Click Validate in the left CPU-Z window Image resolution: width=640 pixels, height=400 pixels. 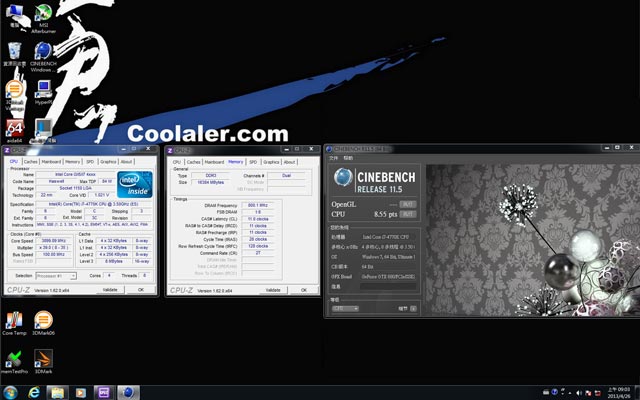(x=110, y=290)
